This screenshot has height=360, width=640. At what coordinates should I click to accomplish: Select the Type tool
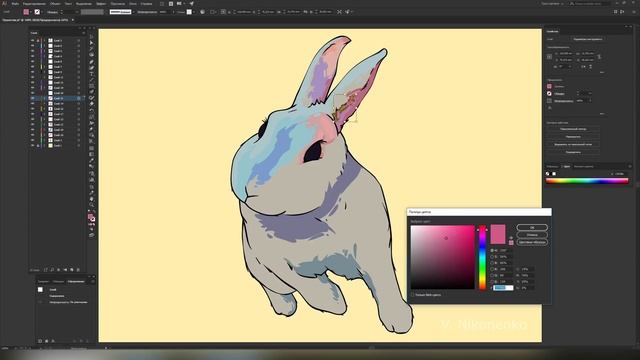92,73
